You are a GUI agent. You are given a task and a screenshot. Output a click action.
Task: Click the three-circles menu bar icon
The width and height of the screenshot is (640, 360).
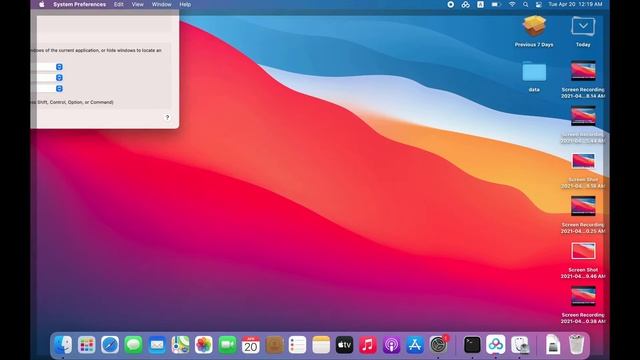(x=465, y=4)
